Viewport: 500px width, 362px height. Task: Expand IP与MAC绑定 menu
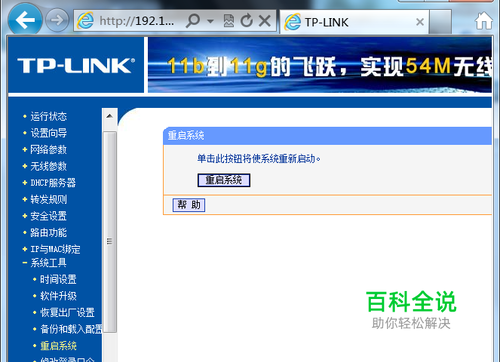click(x=55, y=249)
